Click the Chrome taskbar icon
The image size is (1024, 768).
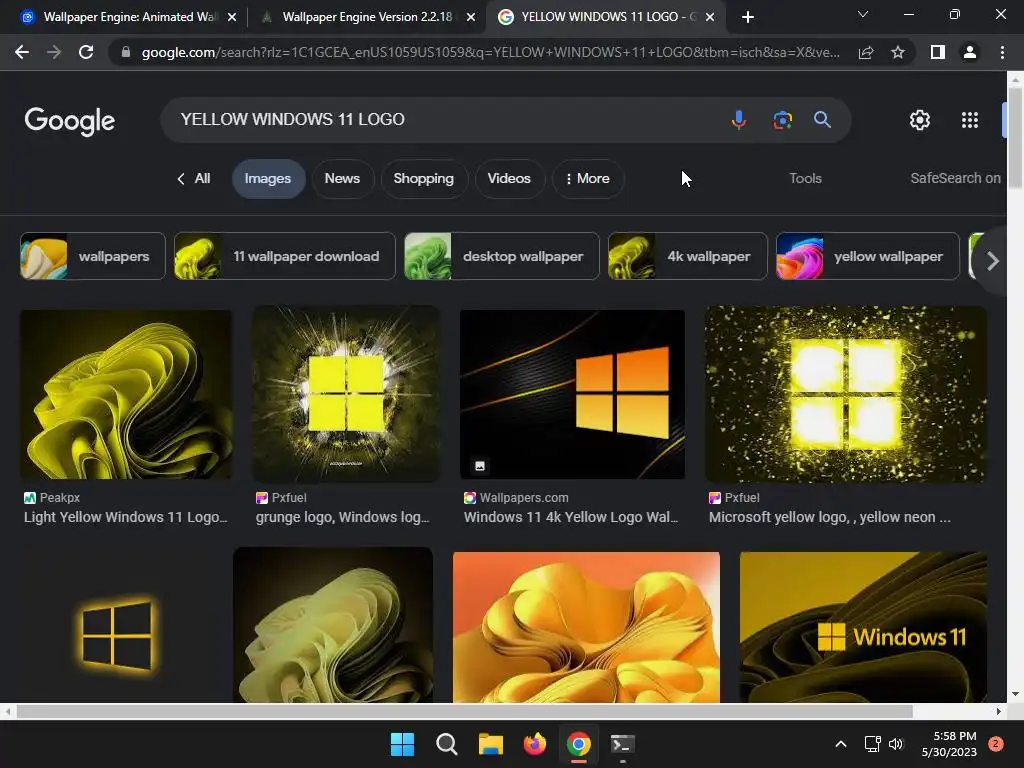pos(579,744)
